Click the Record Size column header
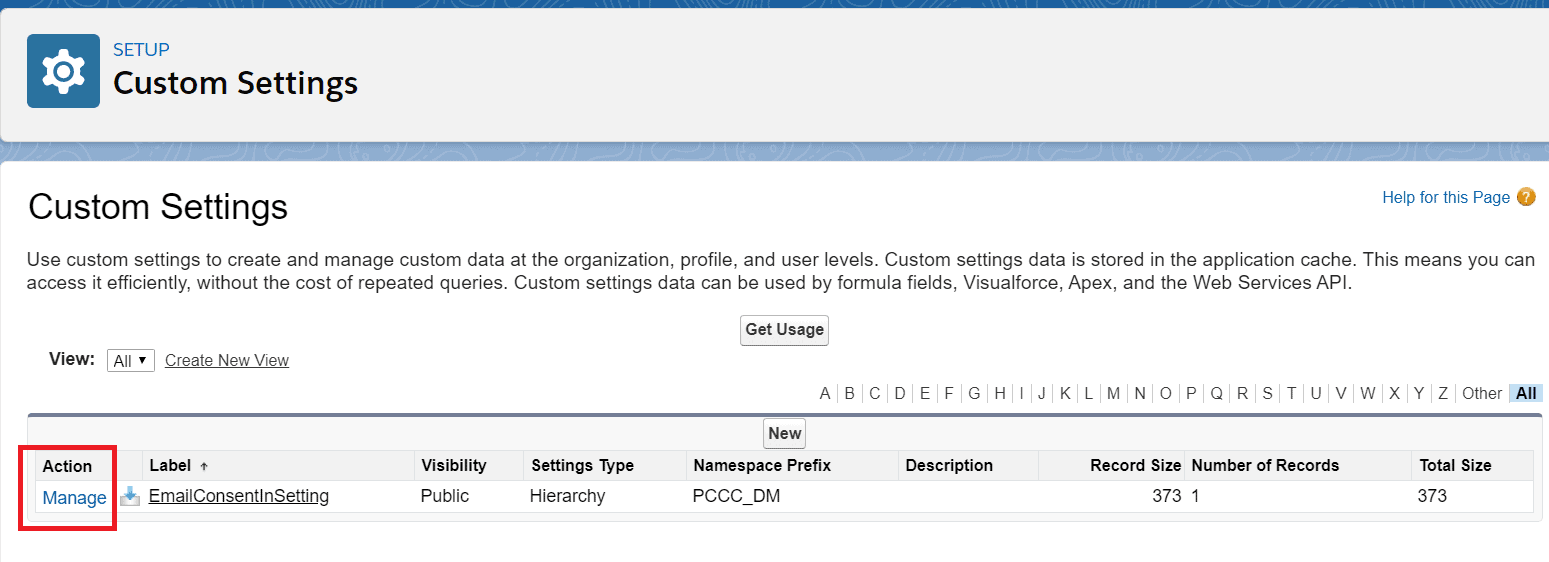Screen dimensions: 1549x562 pos(1135,465)
